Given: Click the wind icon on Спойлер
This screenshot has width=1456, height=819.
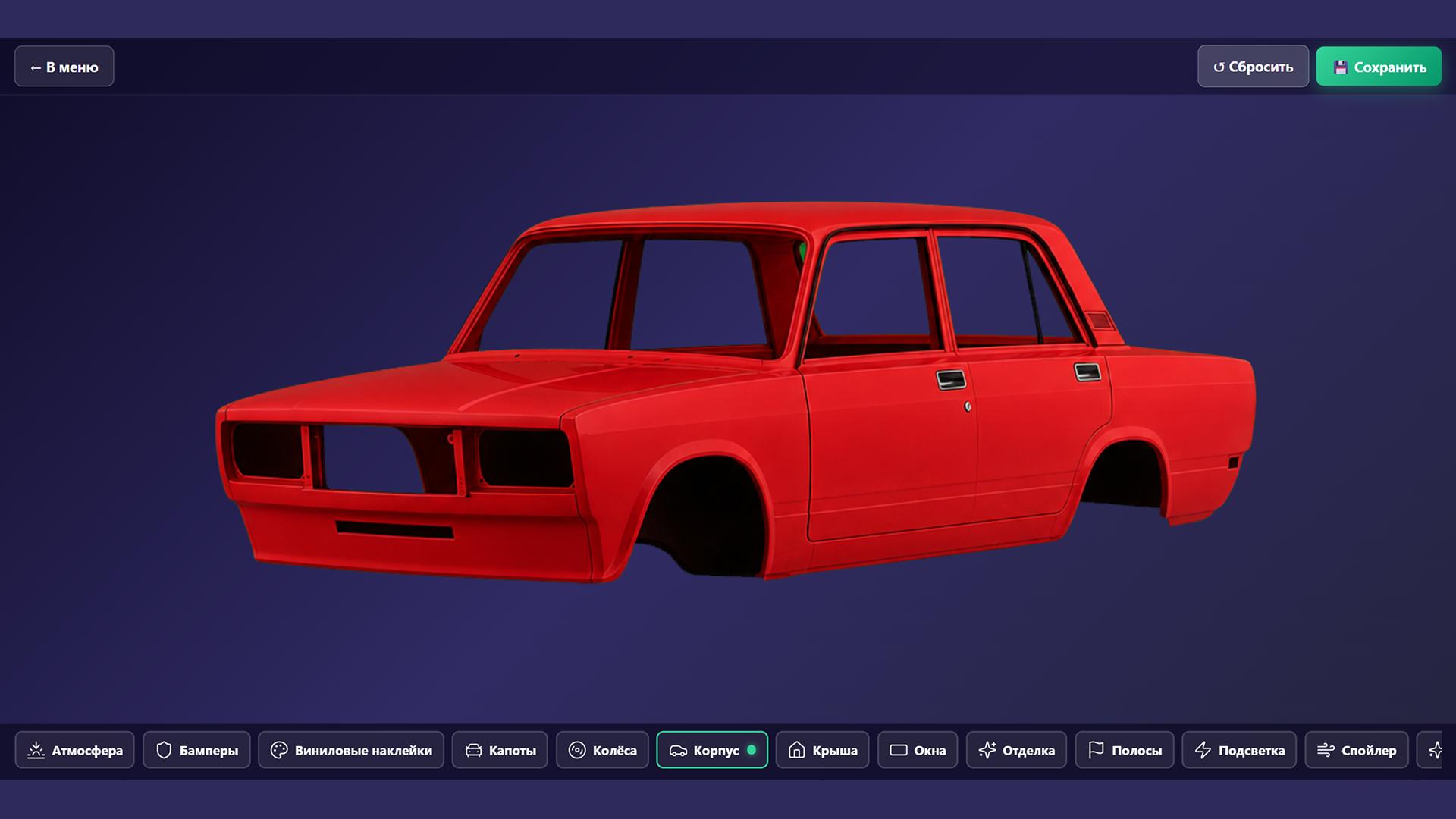Looking at the screenshot, I should point(1326,750).
